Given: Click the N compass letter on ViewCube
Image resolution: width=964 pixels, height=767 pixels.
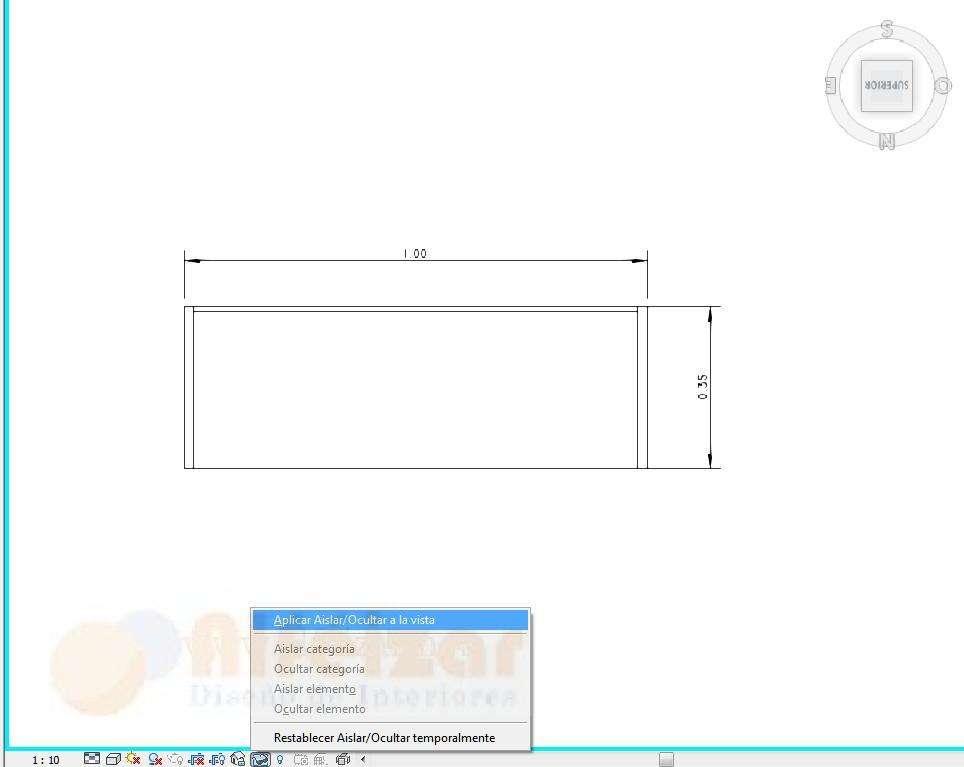Looking at the screenshot, I should (x=886, y=142).
